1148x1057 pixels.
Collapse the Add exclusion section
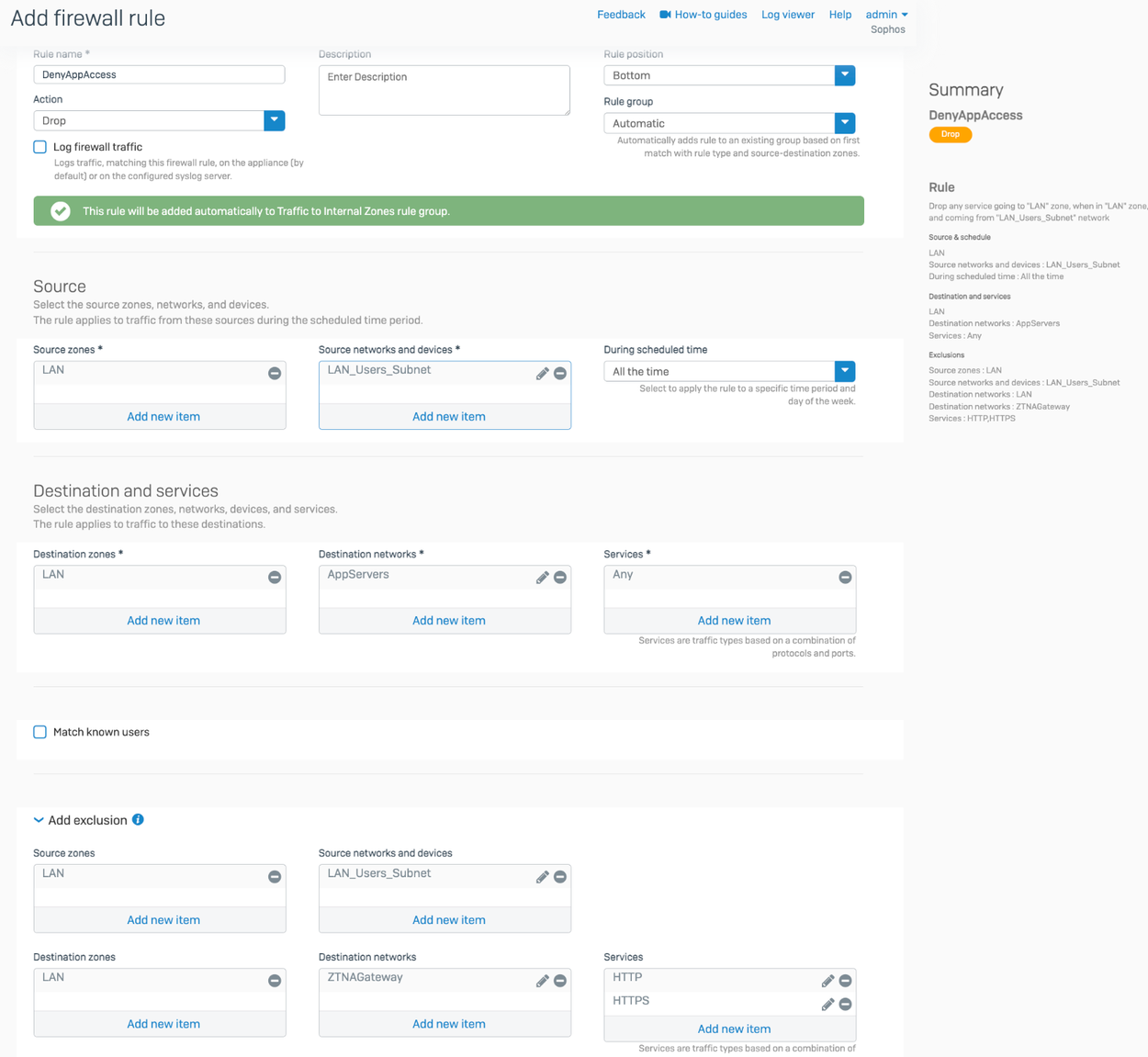click(39, 820)
